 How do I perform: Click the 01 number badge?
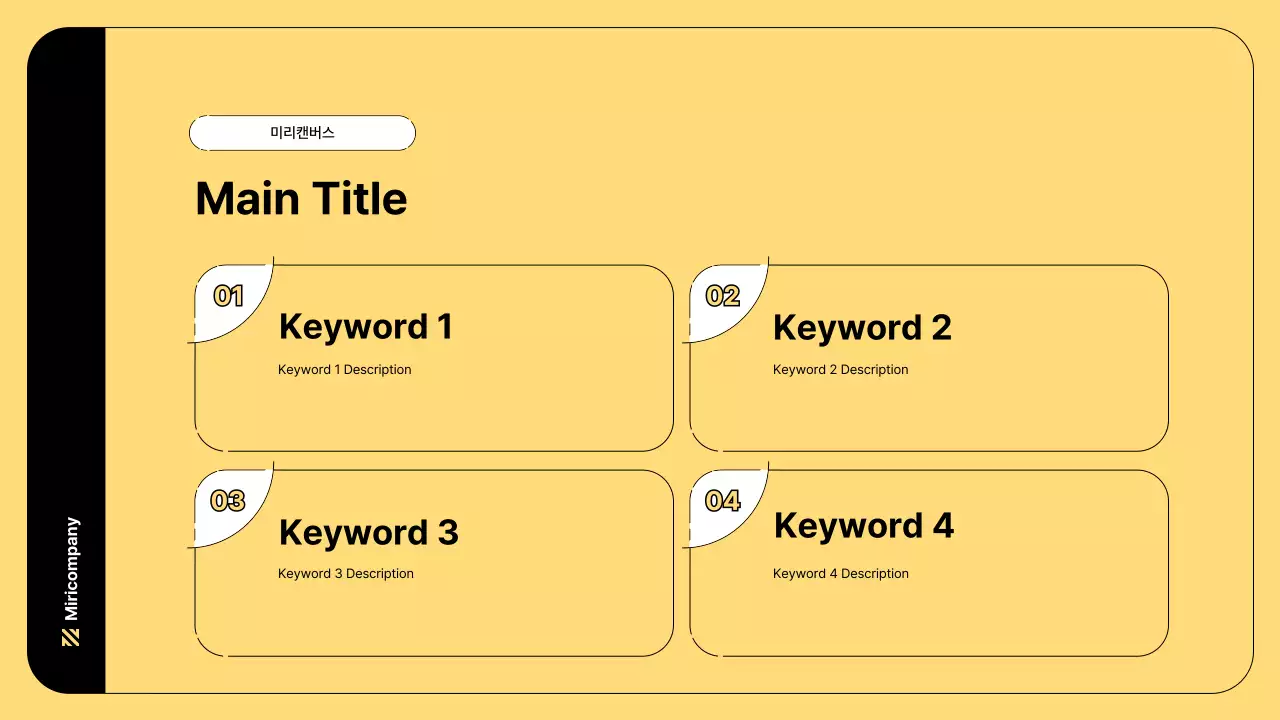[x=229, y=296]
